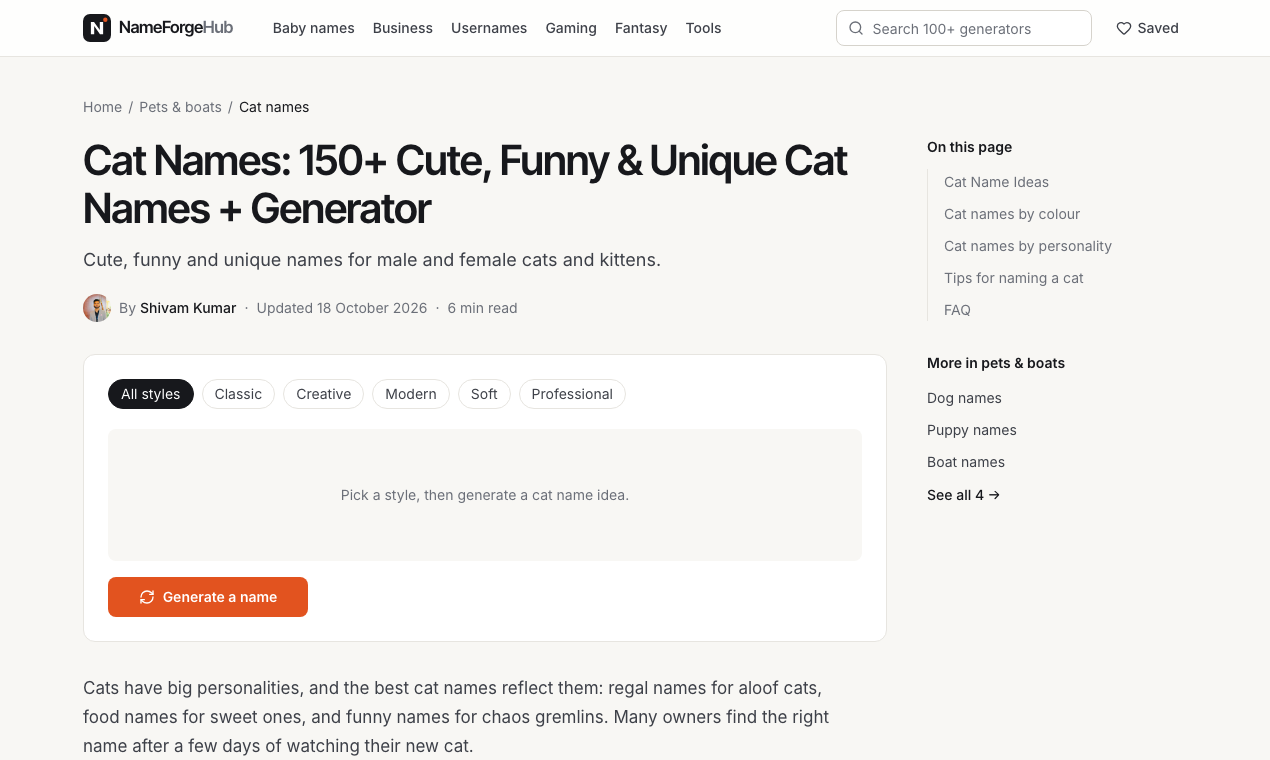Click the magnifier icon in search box

tap(856, 28)
